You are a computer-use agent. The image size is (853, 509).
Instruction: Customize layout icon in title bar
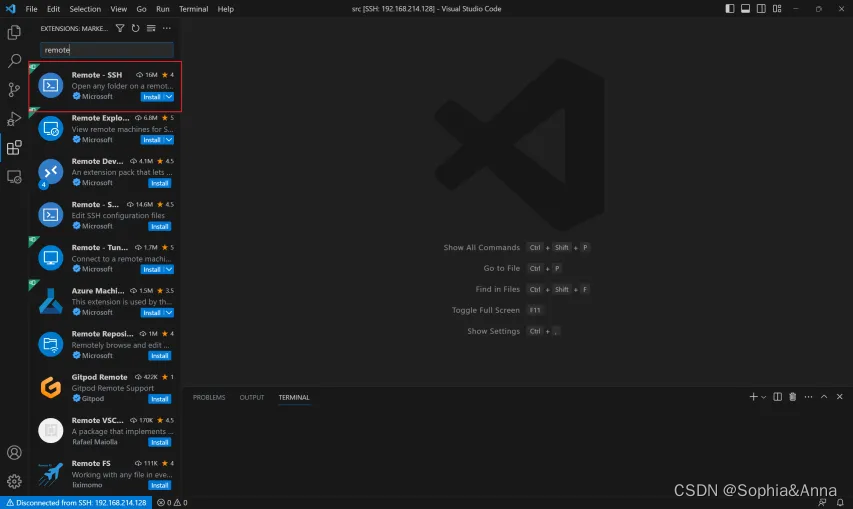click(777, 9)
